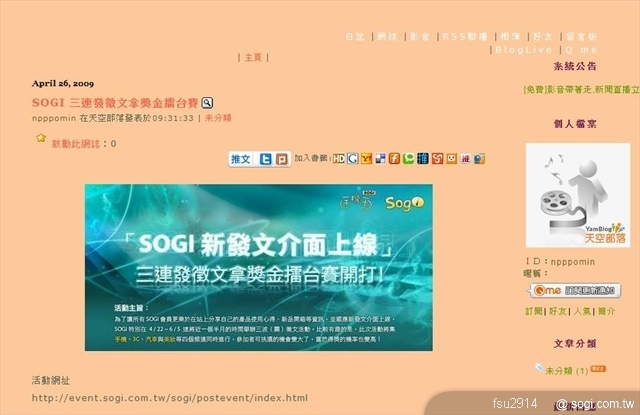Image resolution: width=640 pixels, height=415 pixels.
Task: Open the 未分類 category under the post header
Action: click(x=218, y=118)
